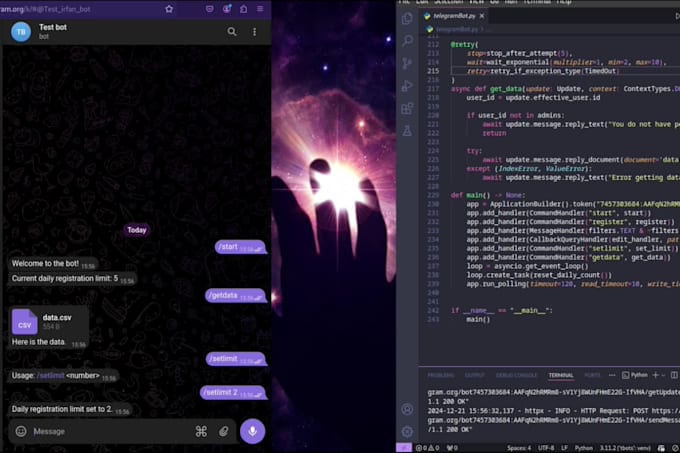Open the chat three-dot options menu
Image resolution: width=680 pixels, height=453 pixels.
[255, 32]
